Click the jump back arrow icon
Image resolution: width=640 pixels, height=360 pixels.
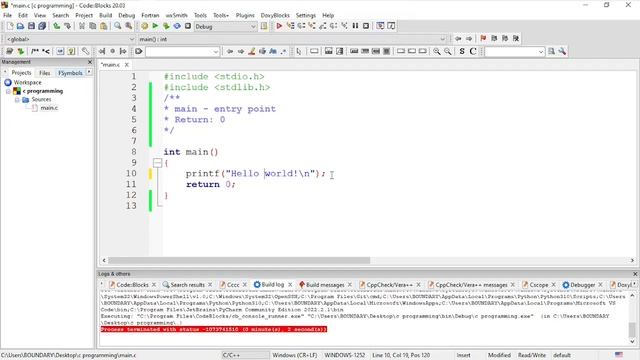point(458,38)
